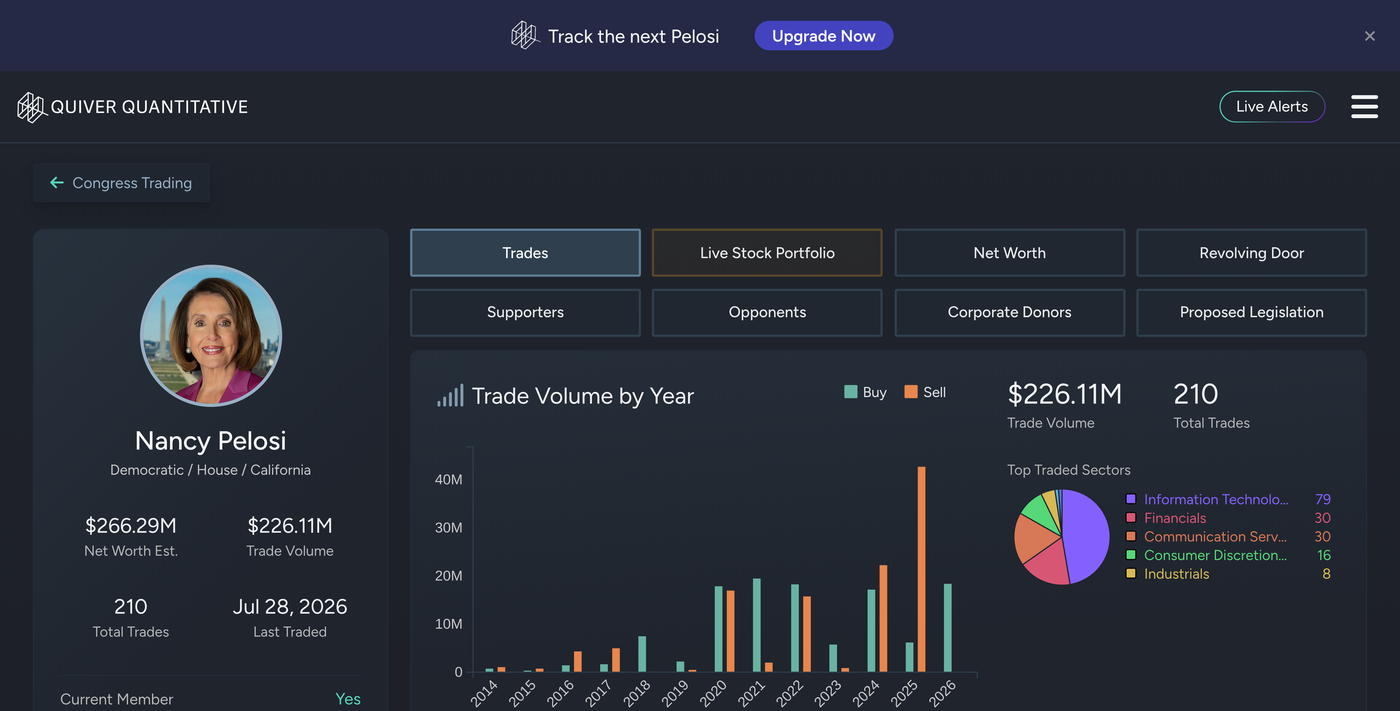Click the Industrials legend swatch
This screenshot has width=1400, height=711.
click(1131, 574)
